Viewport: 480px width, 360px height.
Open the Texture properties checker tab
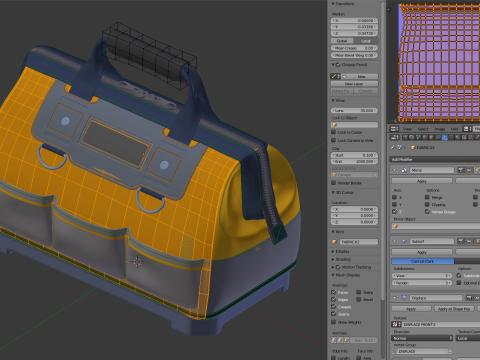(x=464, y=137)
